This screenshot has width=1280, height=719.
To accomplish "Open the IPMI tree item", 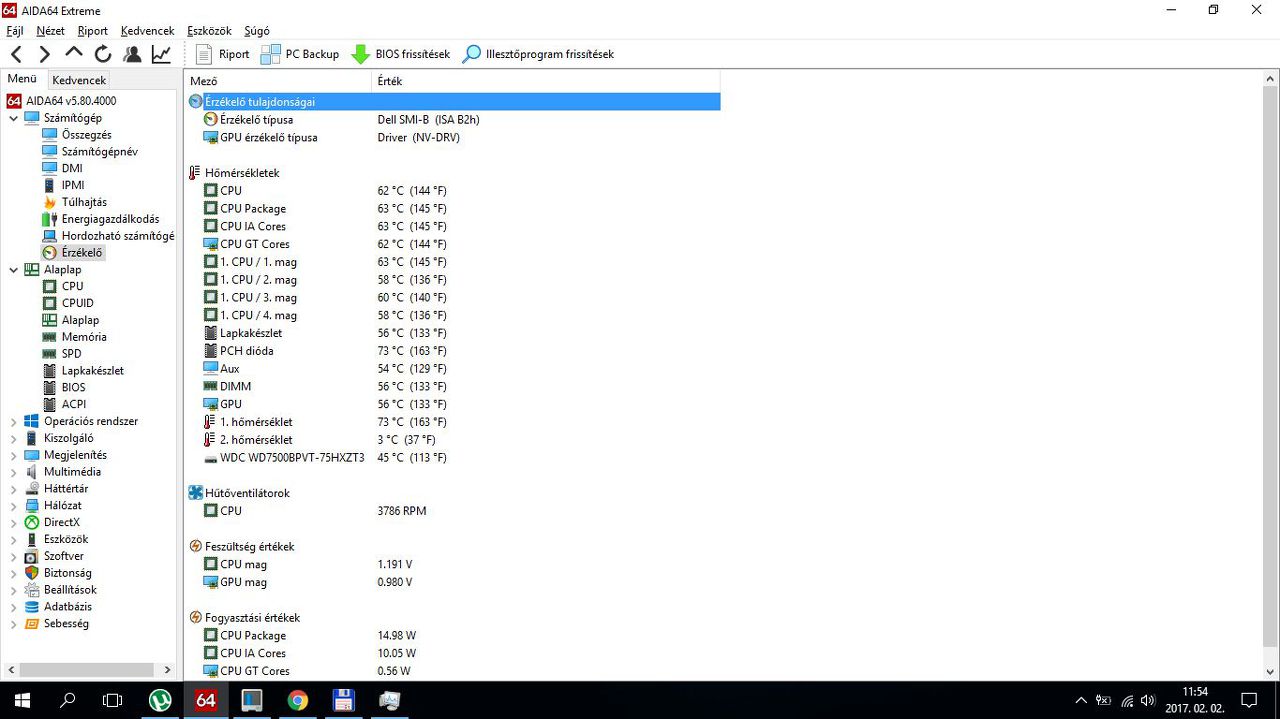I will [x=73, y=185].
